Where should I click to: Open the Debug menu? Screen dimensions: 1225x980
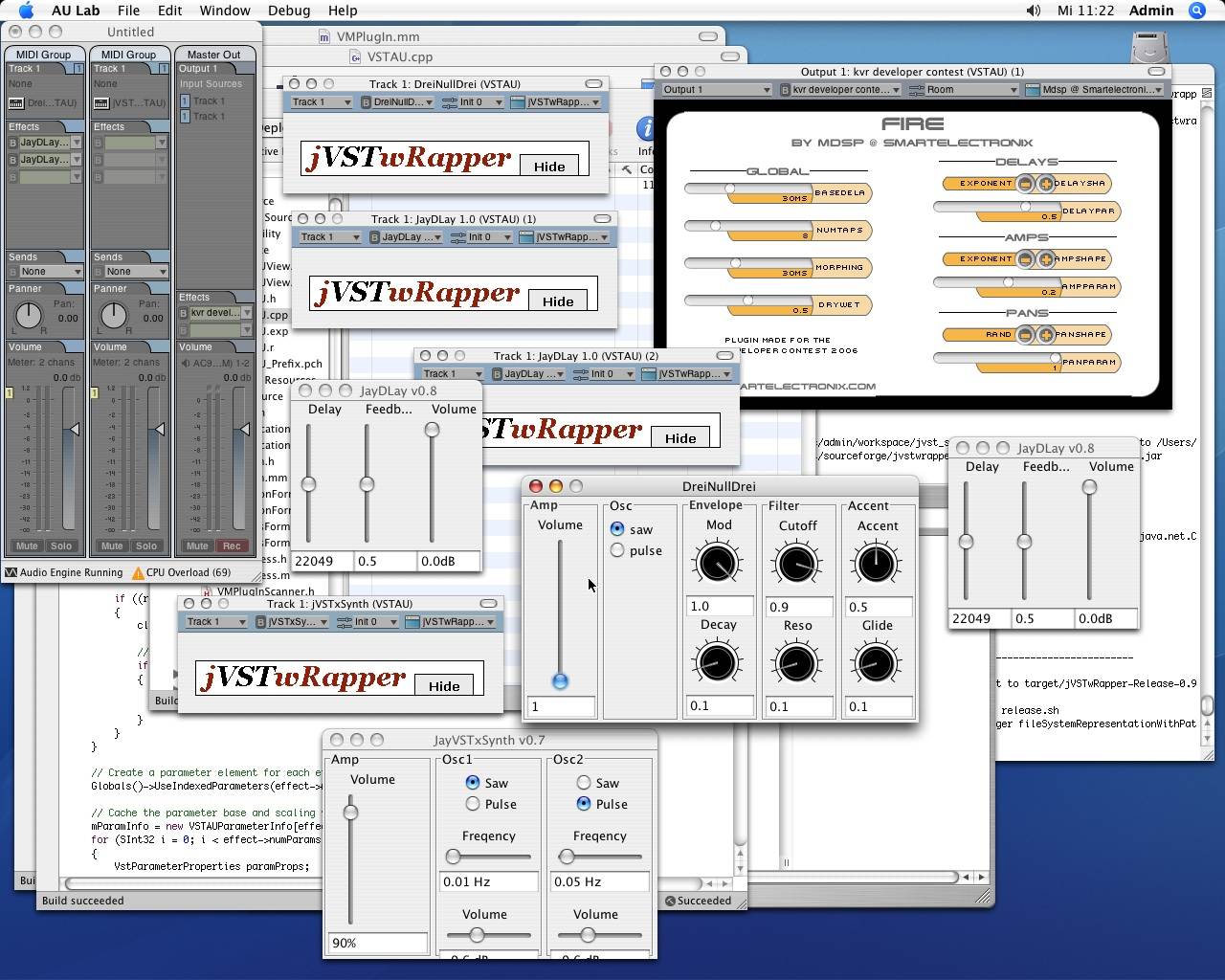(x=288, y=11)
